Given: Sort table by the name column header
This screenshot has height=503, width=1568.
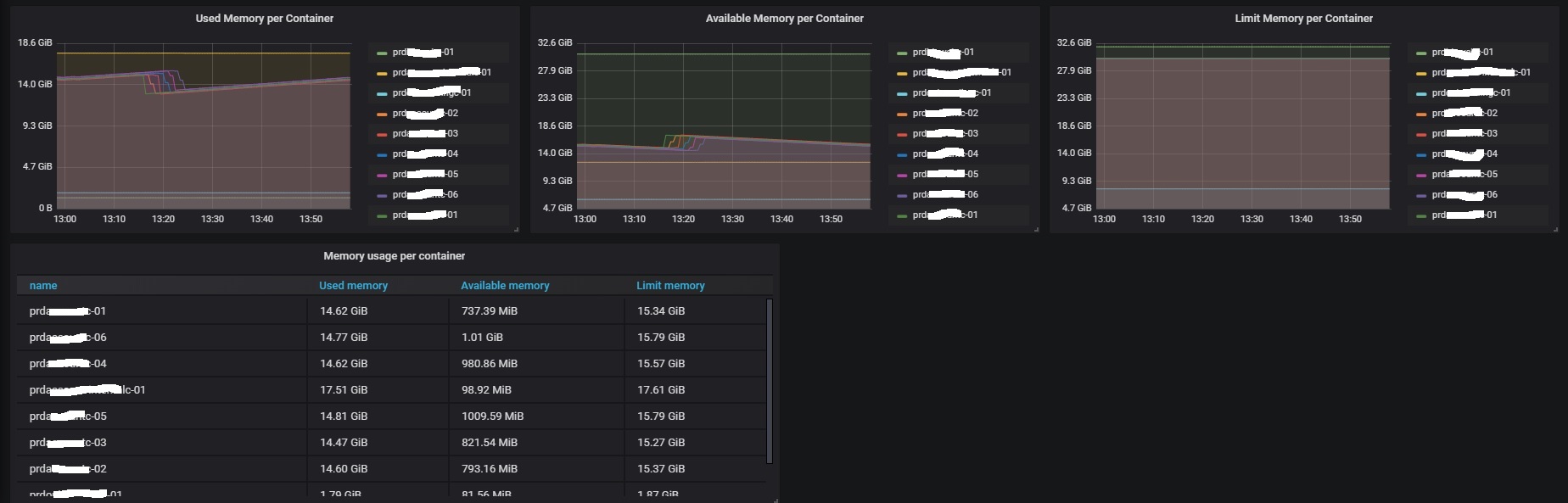Looking at the screenshot, I should click(43, 286).
